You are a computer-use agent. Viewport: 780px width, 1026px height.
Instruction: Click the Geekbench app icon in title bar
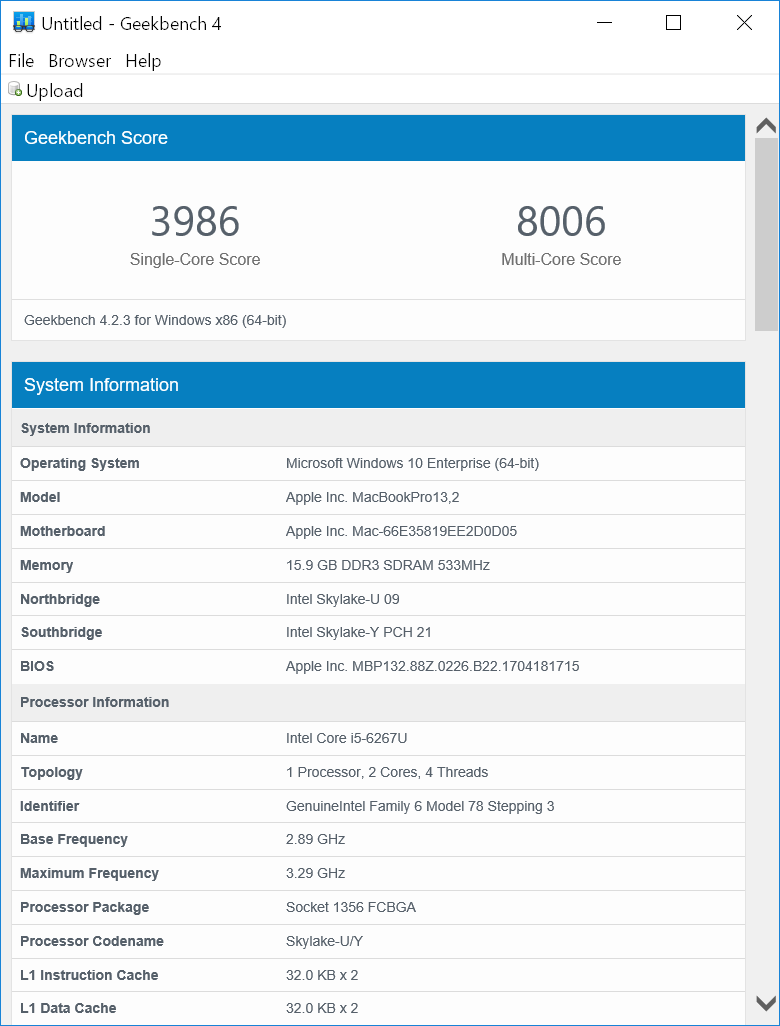click(24, 23)
